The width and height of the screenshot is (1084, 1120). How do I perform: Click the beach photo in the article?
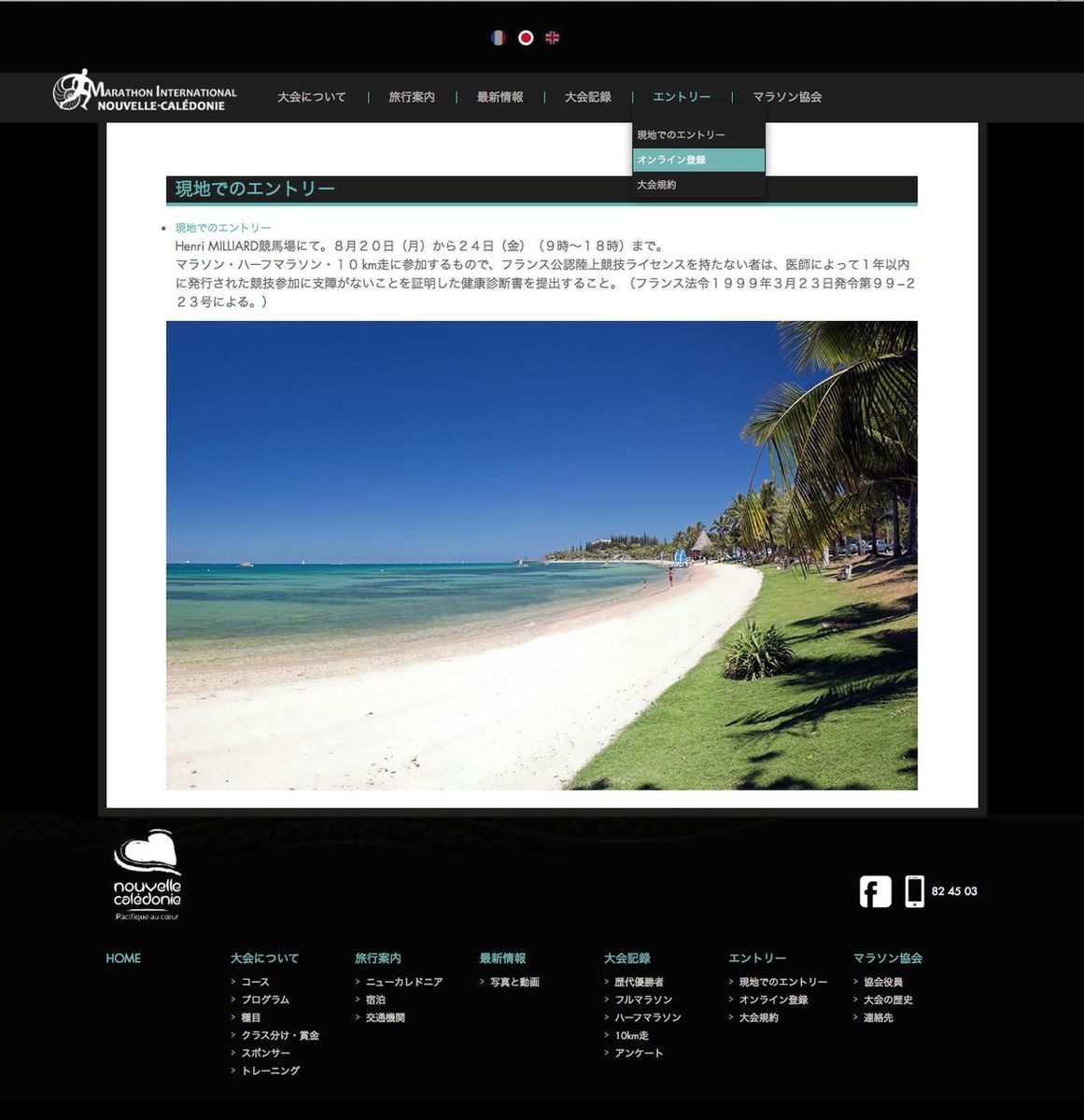click(542, 555)
